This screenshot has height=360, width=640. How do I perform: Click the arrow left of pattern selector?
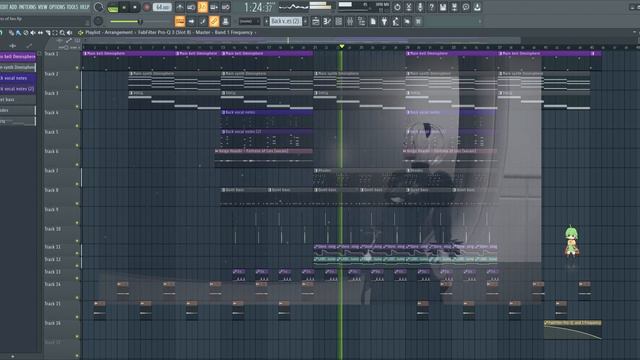pos(266,21)
